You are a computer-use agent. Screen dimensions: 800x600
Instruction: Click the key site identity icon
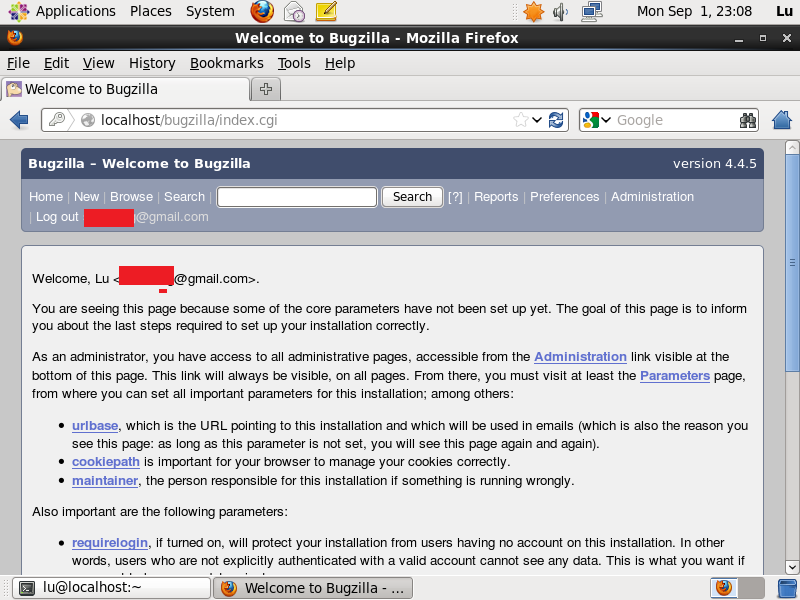[x=57, y=120]
